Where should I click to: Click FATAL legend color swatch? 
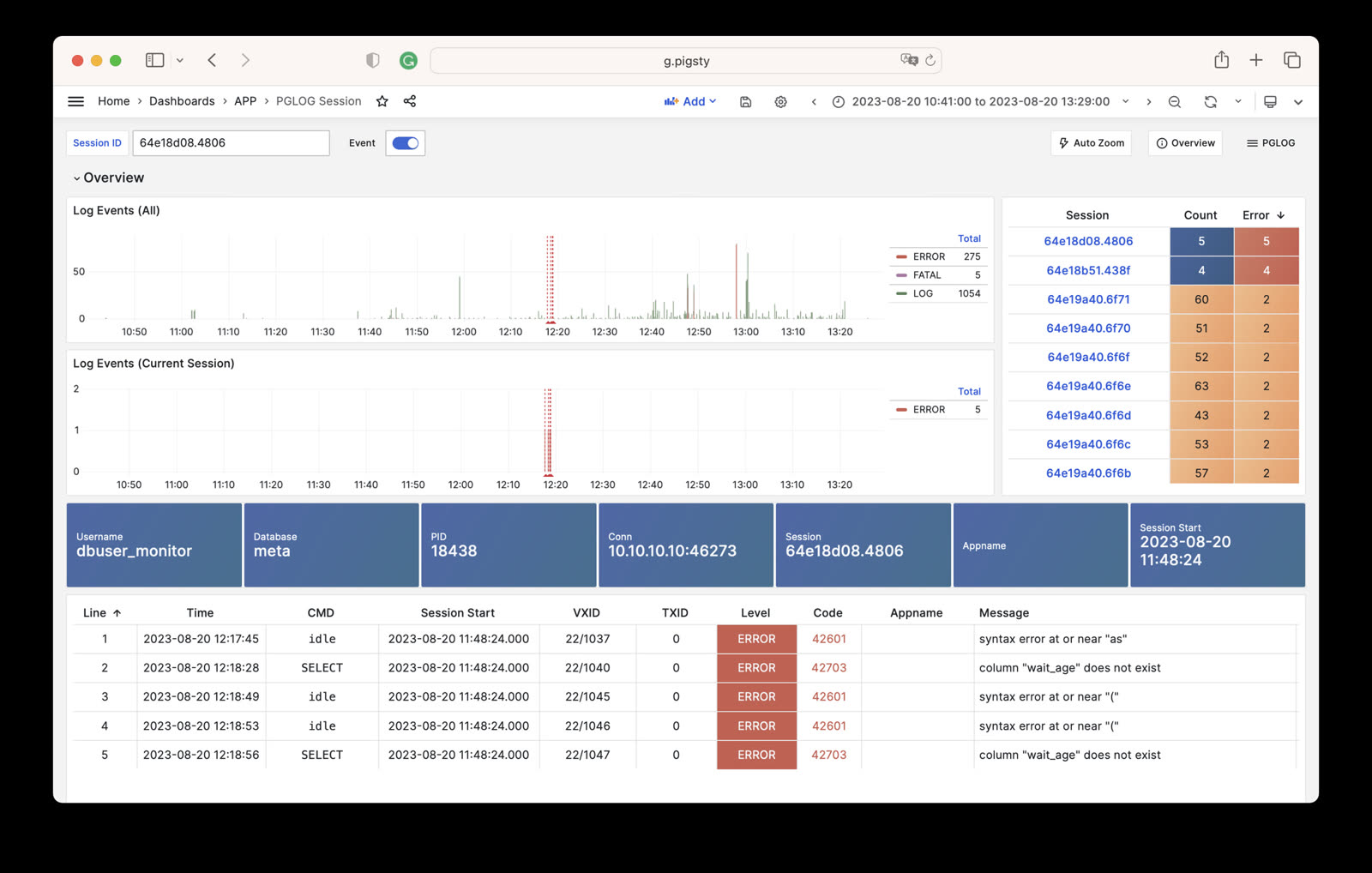pyautogui.click(x=901, y=275)
